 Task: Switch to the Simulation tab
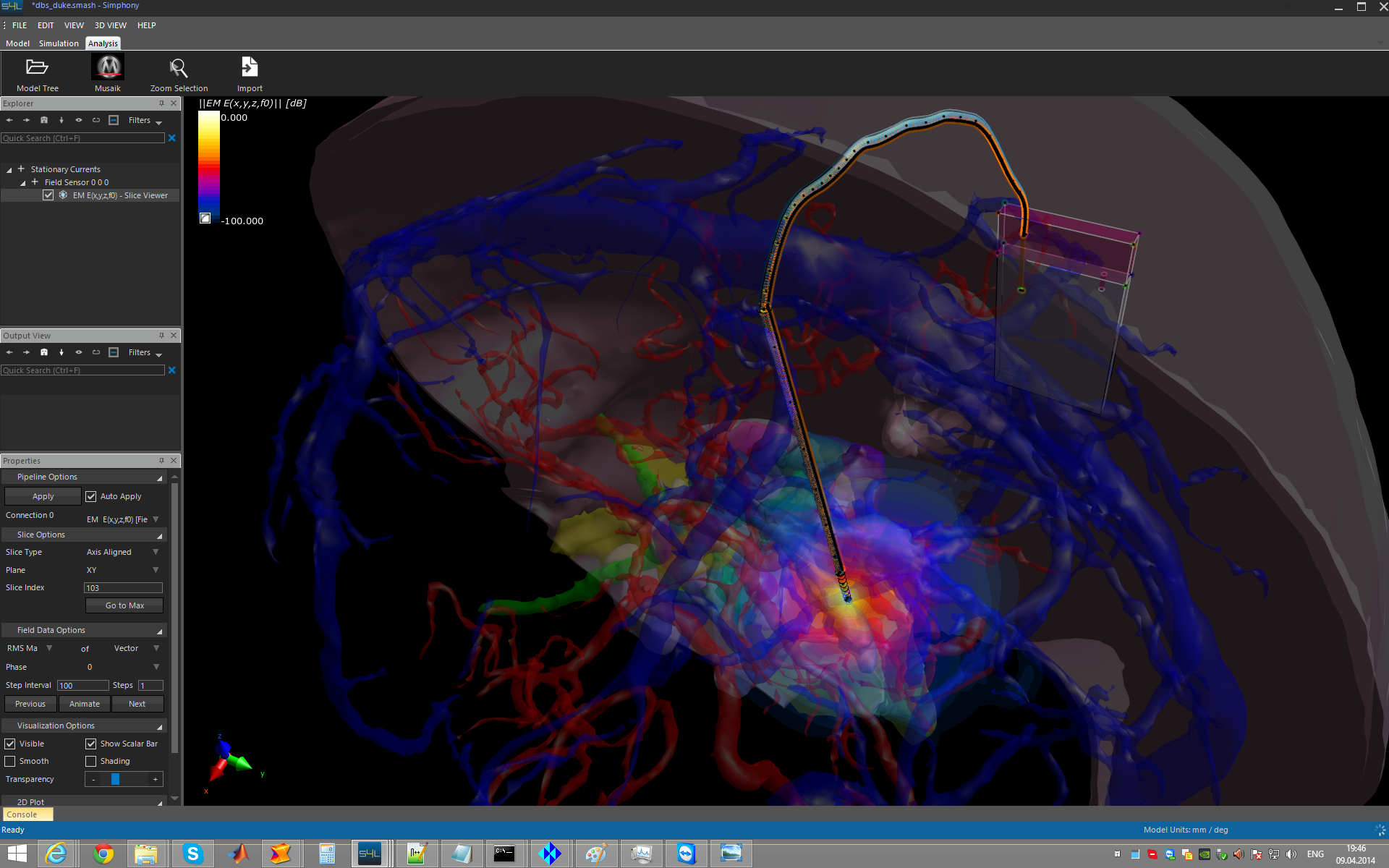[59, 43]
